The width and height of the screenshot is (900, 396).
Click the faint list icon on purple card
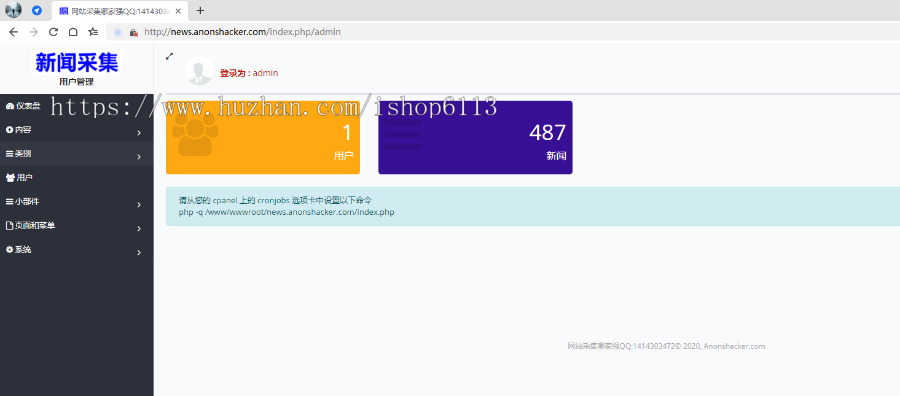(403, 134)
